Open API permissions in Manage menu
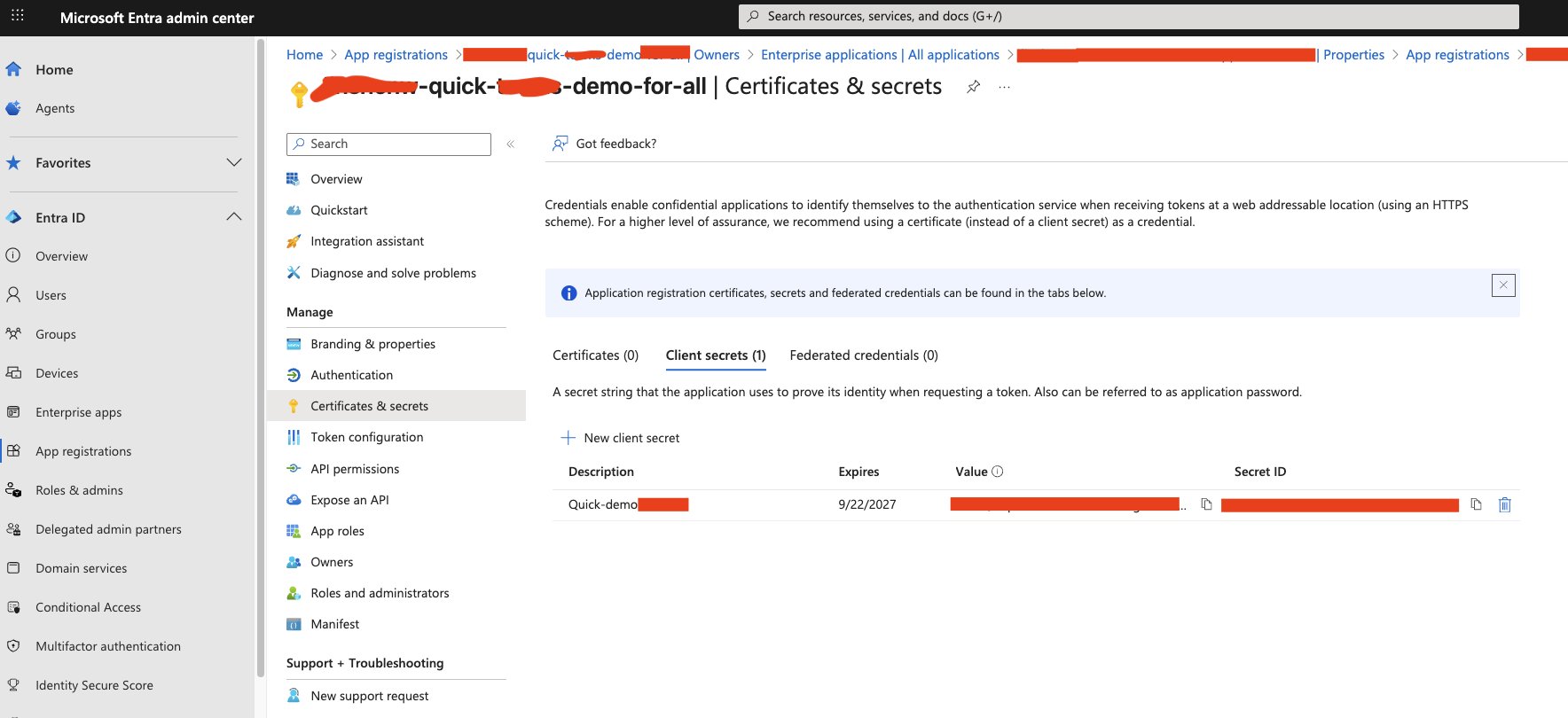1568x718 pixels. click(x=355, y=469)
